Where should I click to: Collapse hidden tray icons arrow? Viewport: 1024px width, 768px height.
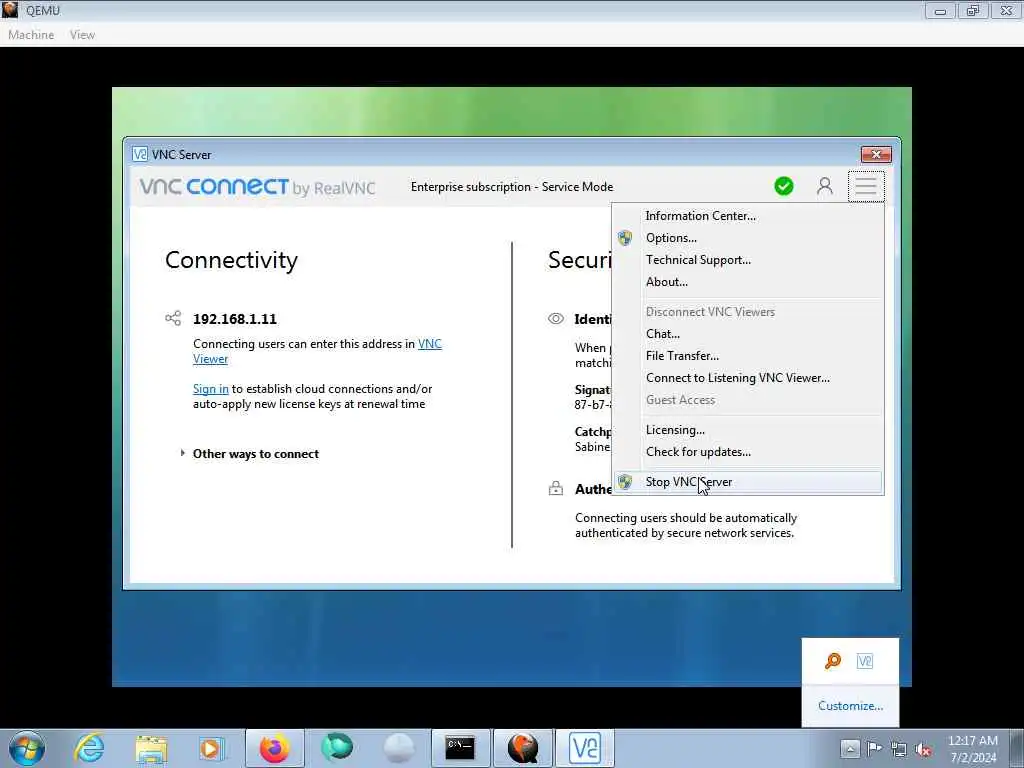[850, 748]
